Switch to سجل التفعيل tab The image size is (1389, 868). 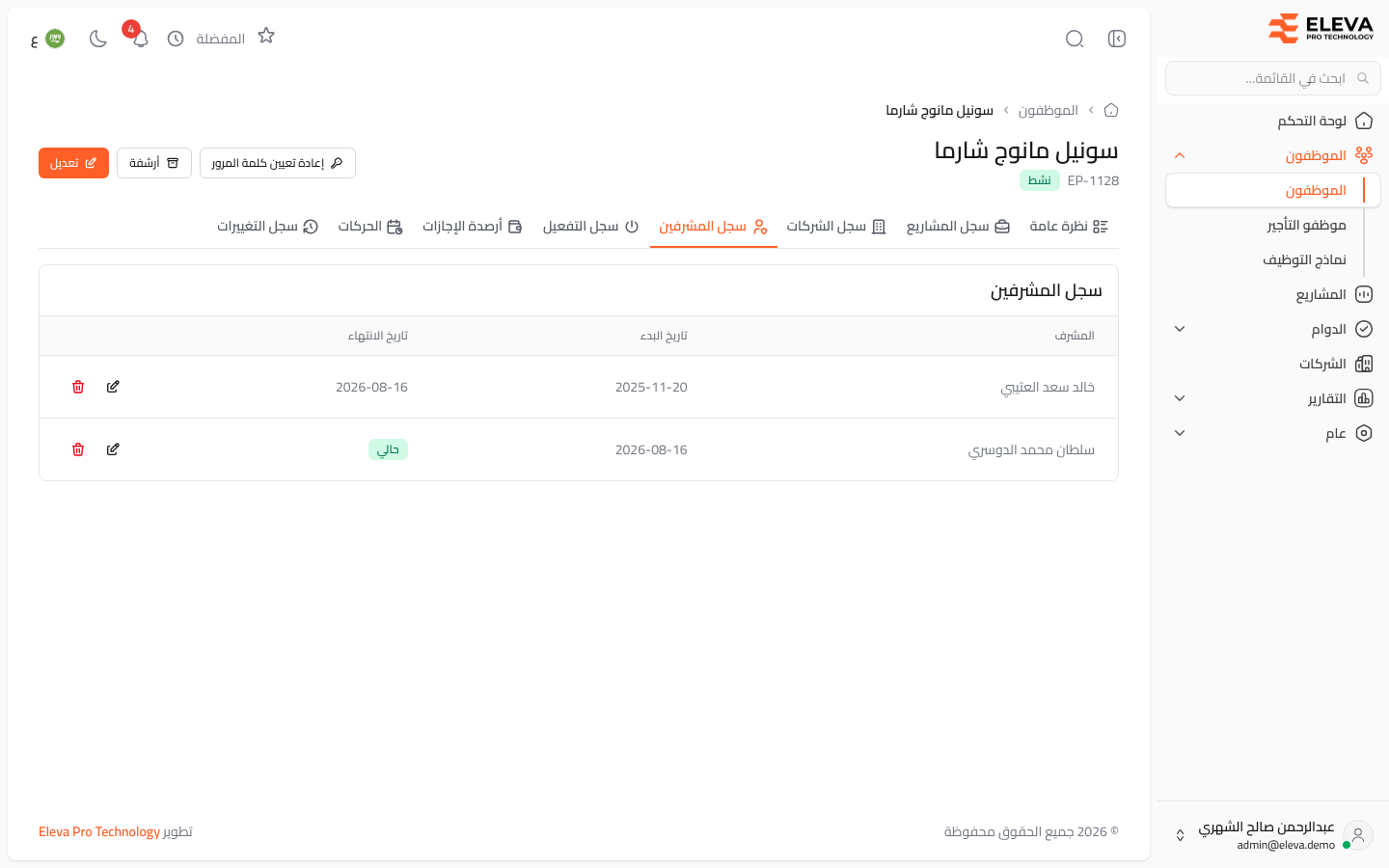[x=590, y=227]
